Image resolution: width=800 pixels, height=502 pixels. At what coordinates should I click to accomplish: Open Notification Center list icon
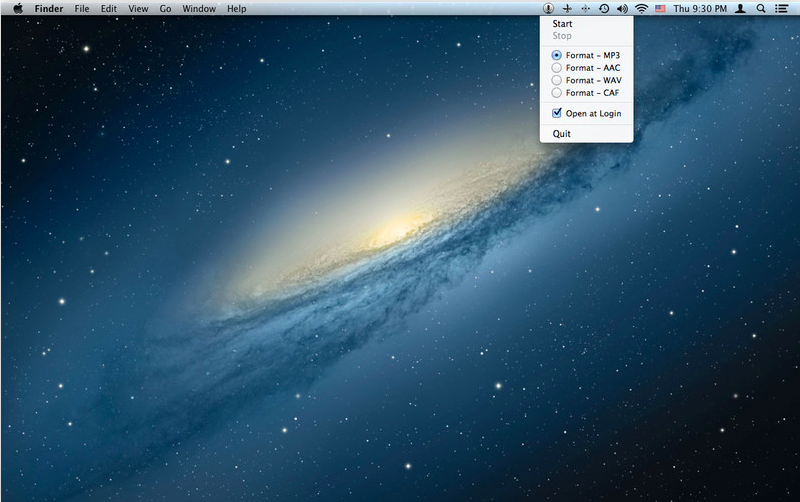(781, 8)
